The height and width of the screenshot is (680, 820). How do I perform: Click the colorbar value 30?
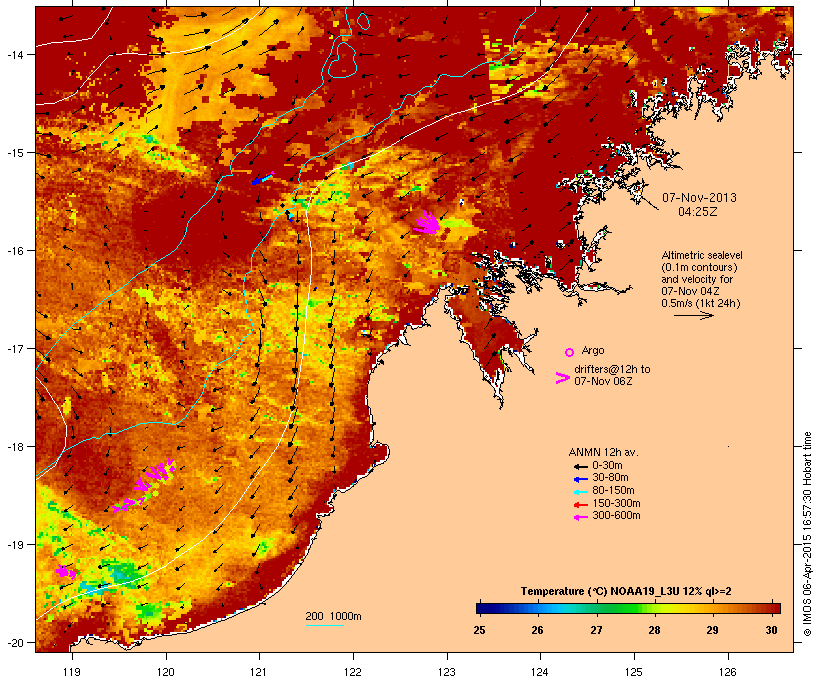click(771, 630)
